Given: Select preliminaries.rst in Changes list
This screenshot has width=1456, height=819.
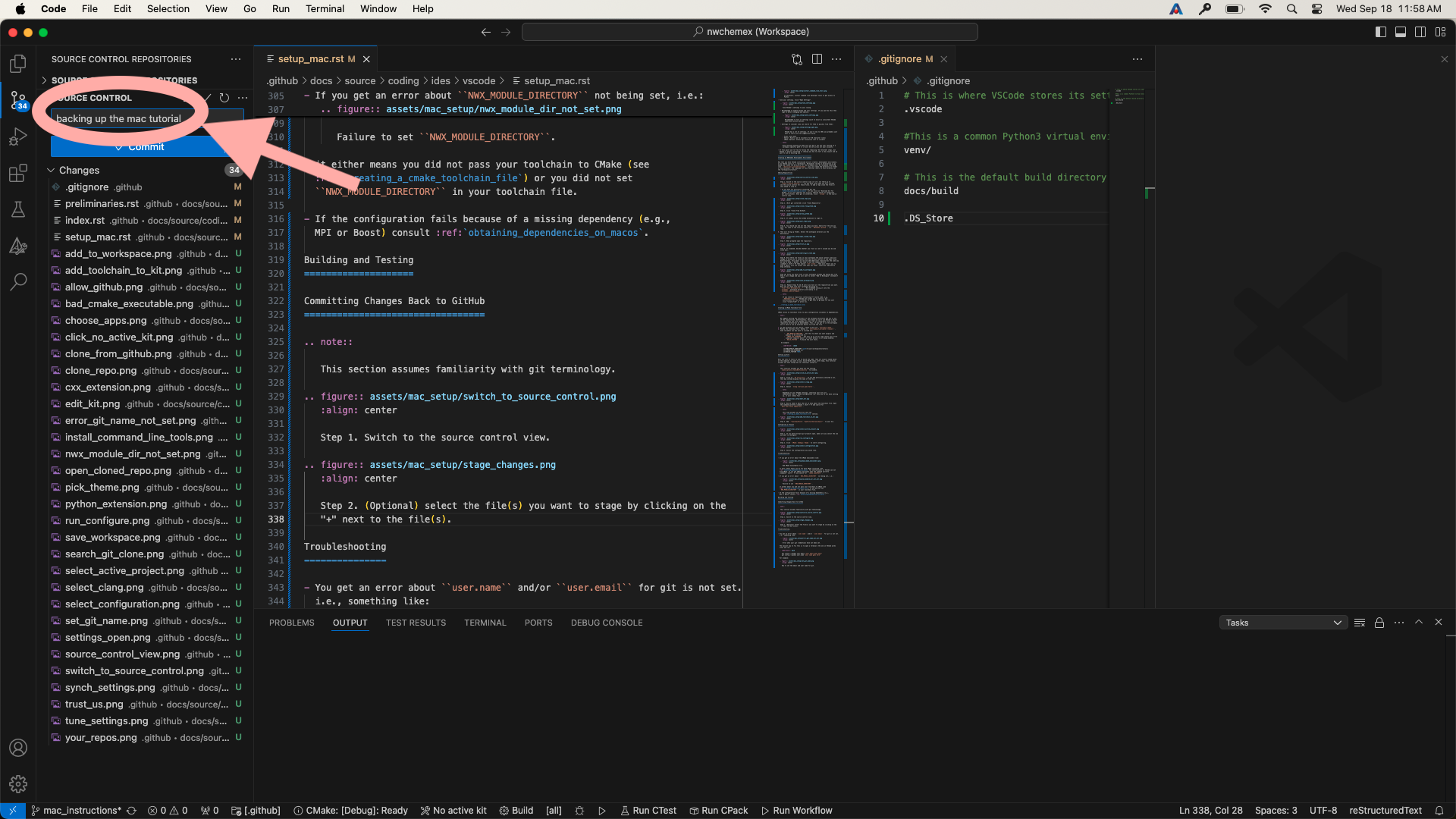Looking at the screenshot, I should tap(144, 204).
